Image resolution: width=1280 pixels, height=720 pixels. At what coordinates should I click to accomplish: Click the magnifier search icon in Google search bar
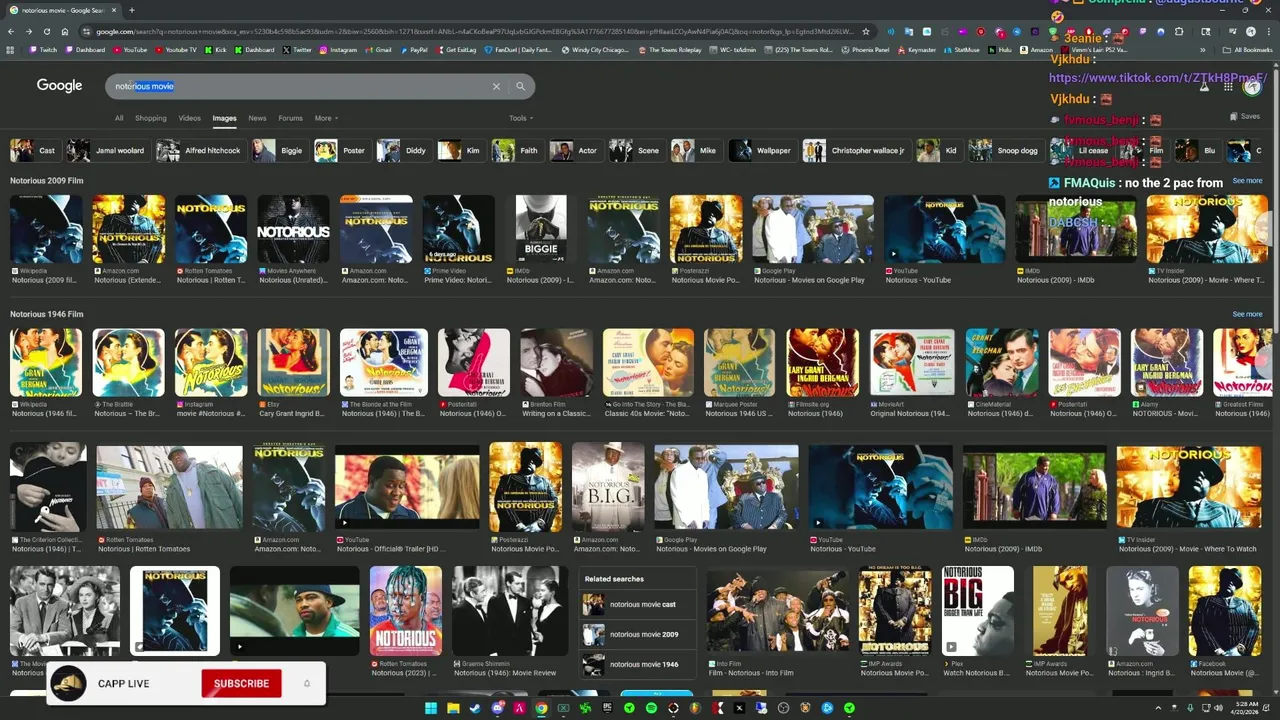pos(520,86)
